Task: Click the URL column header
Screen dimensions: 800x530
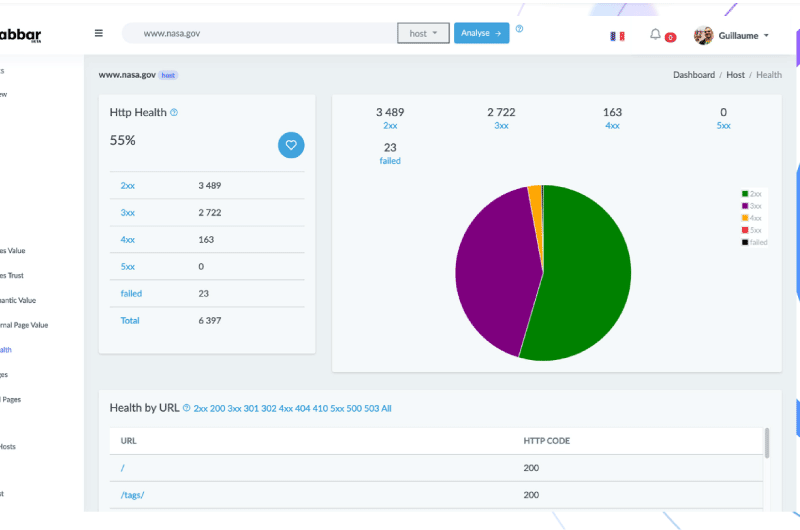Action: [x=129, y=441]
